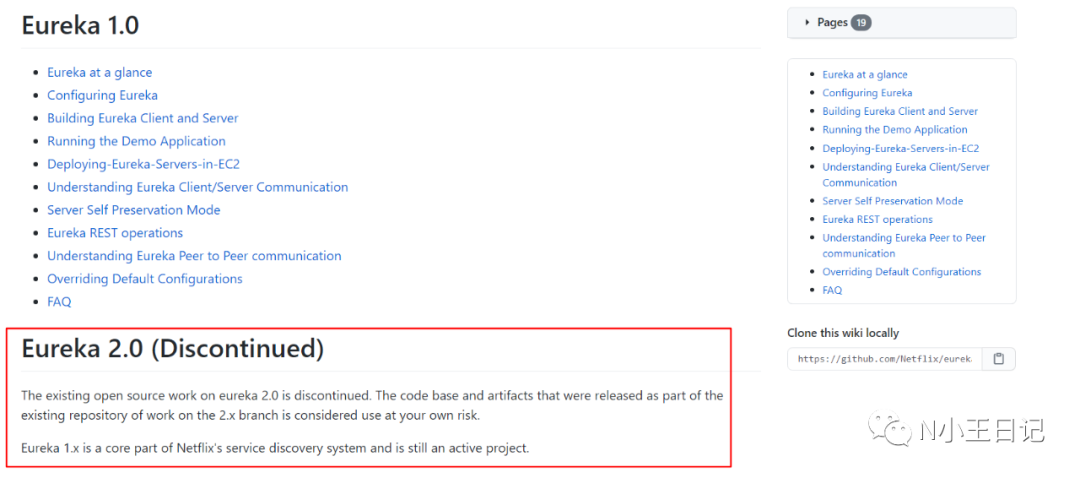This screenshot has height=478, width=1080.
Task: Select 'Configuring Eureka' in sidebar
Action: 867,93
